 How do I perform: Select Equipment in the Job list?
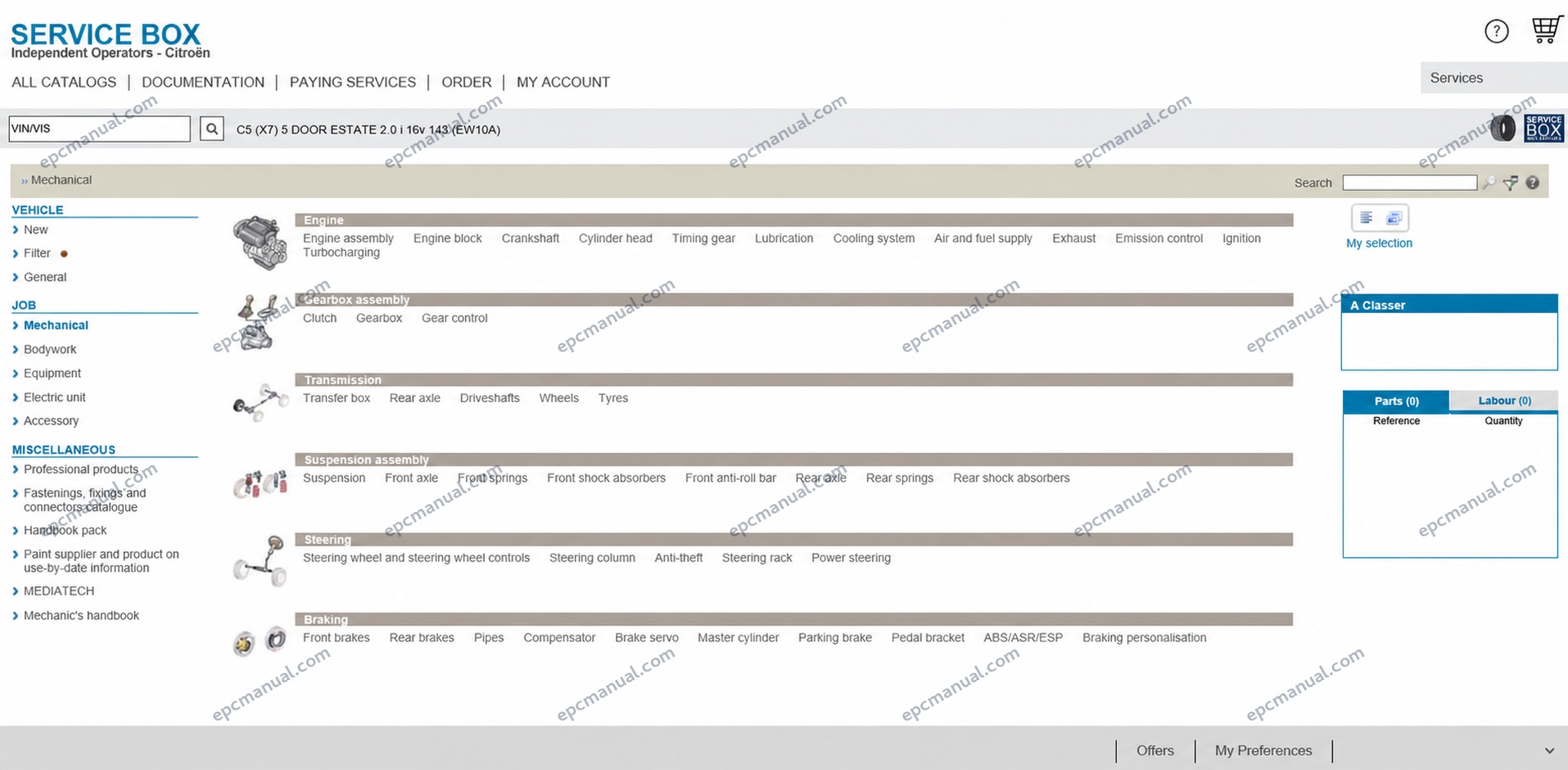point(52,373)
